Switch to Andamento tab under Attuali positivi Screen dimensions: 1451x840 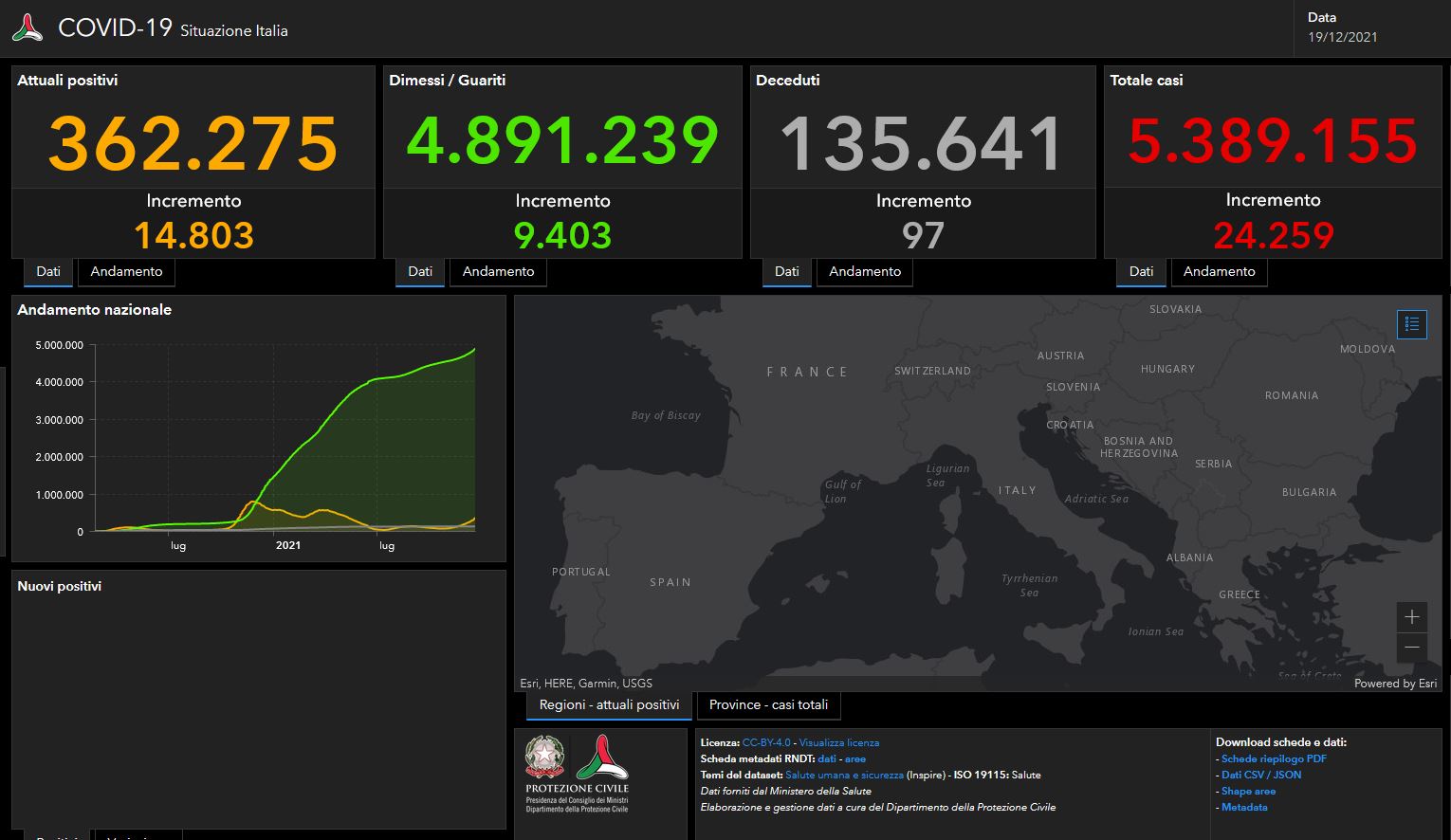point(126,272)
